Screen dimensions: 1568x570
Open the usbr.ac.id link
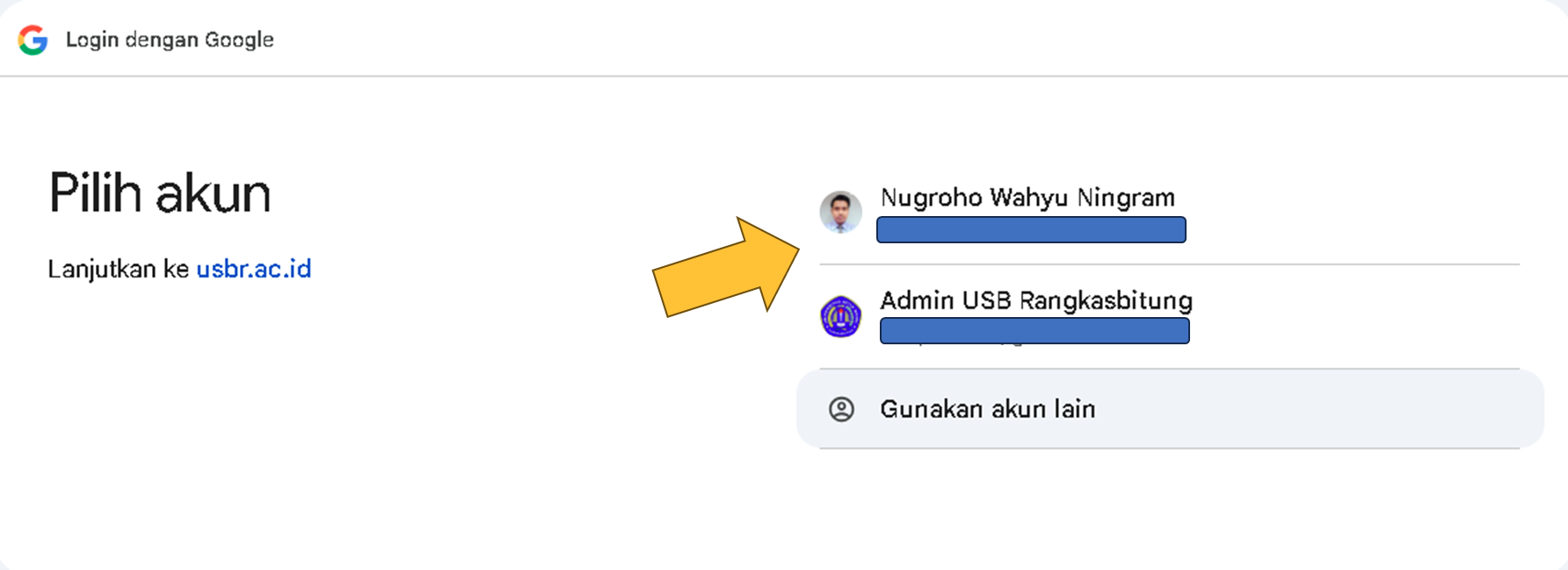253,269
